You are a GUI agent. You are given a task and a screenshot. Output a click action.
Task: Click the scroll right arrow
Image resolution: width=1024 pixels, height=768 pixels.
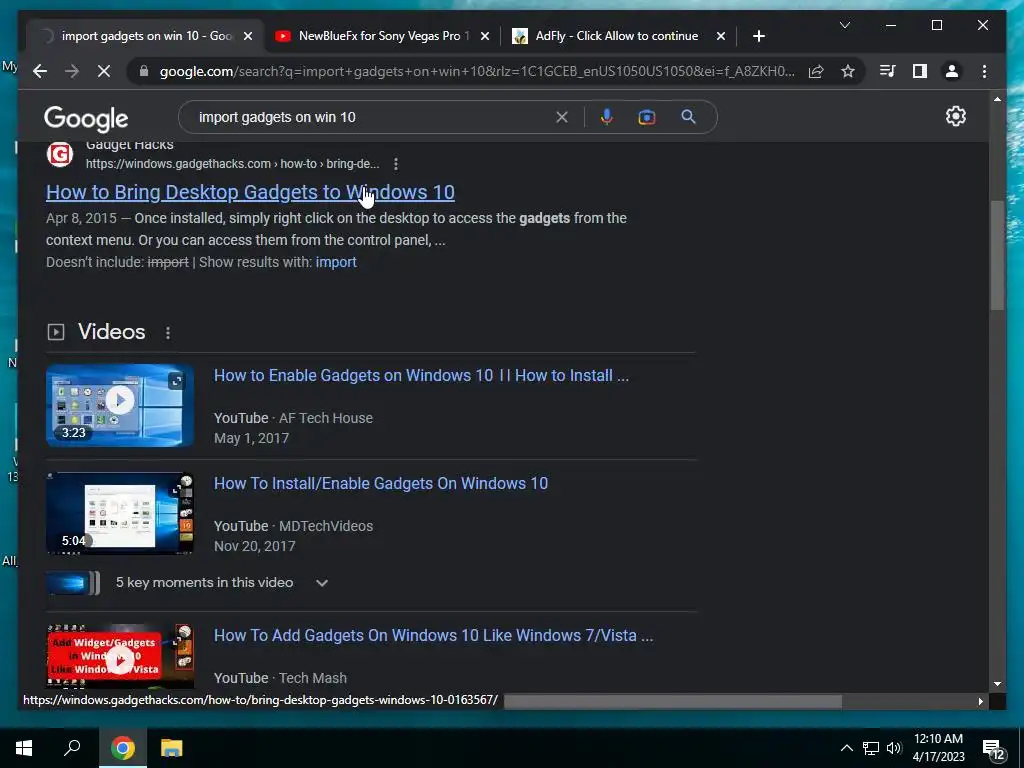(x=980, y=701)
